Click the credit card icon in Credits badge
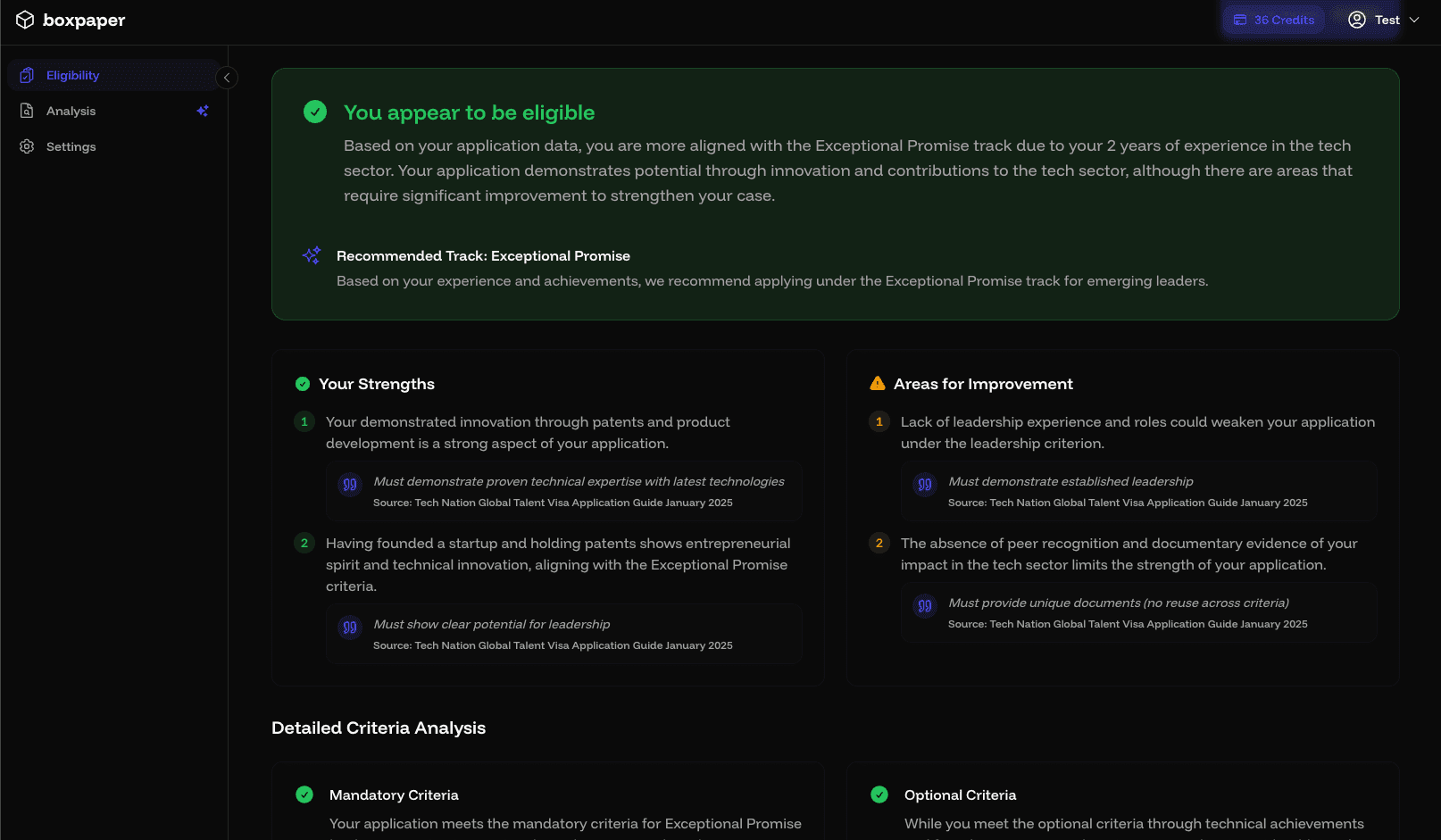The height and width of the screenshot is (840, 1441). [1240, 19]
